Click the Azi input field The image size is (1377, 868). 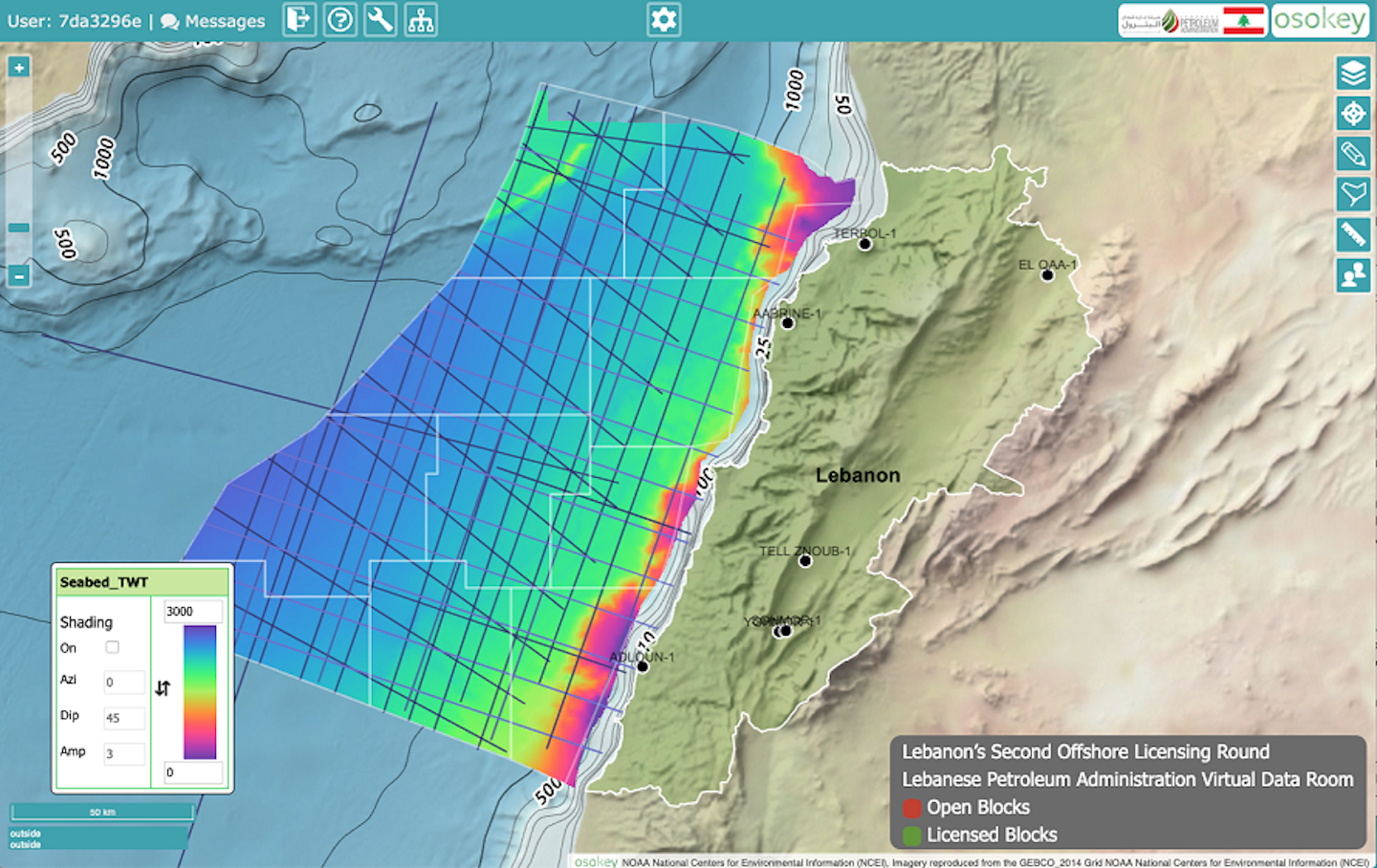pos(123,682)
